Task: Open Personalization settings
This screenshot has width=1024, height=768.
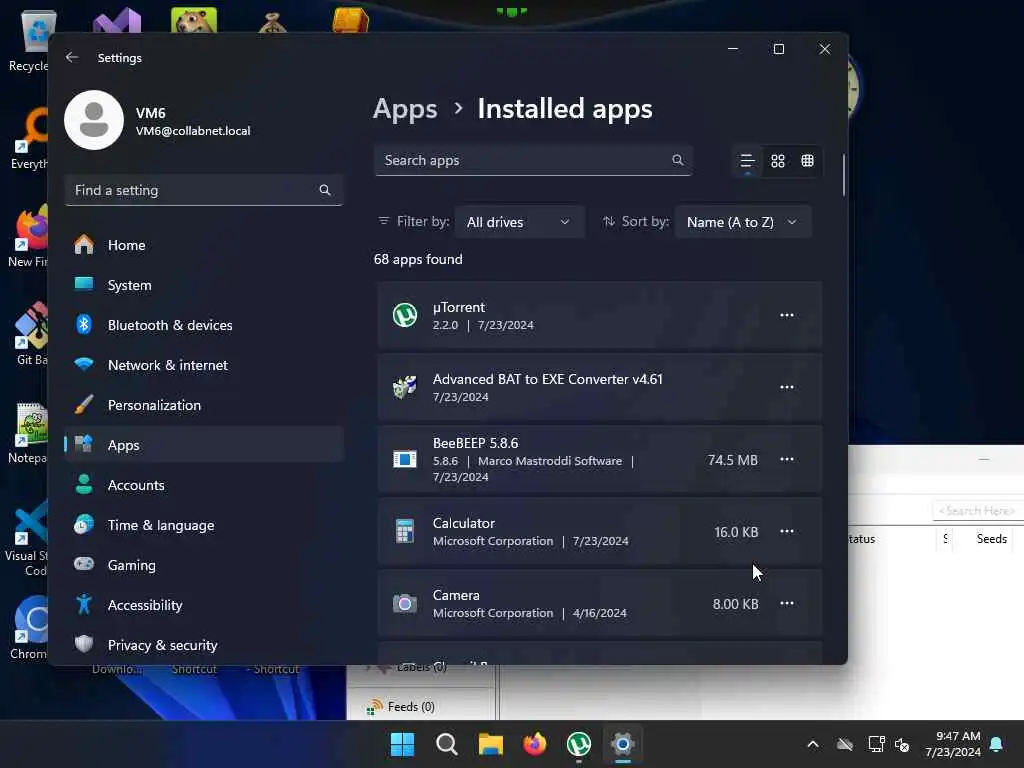Action: (x=204, y=405)
